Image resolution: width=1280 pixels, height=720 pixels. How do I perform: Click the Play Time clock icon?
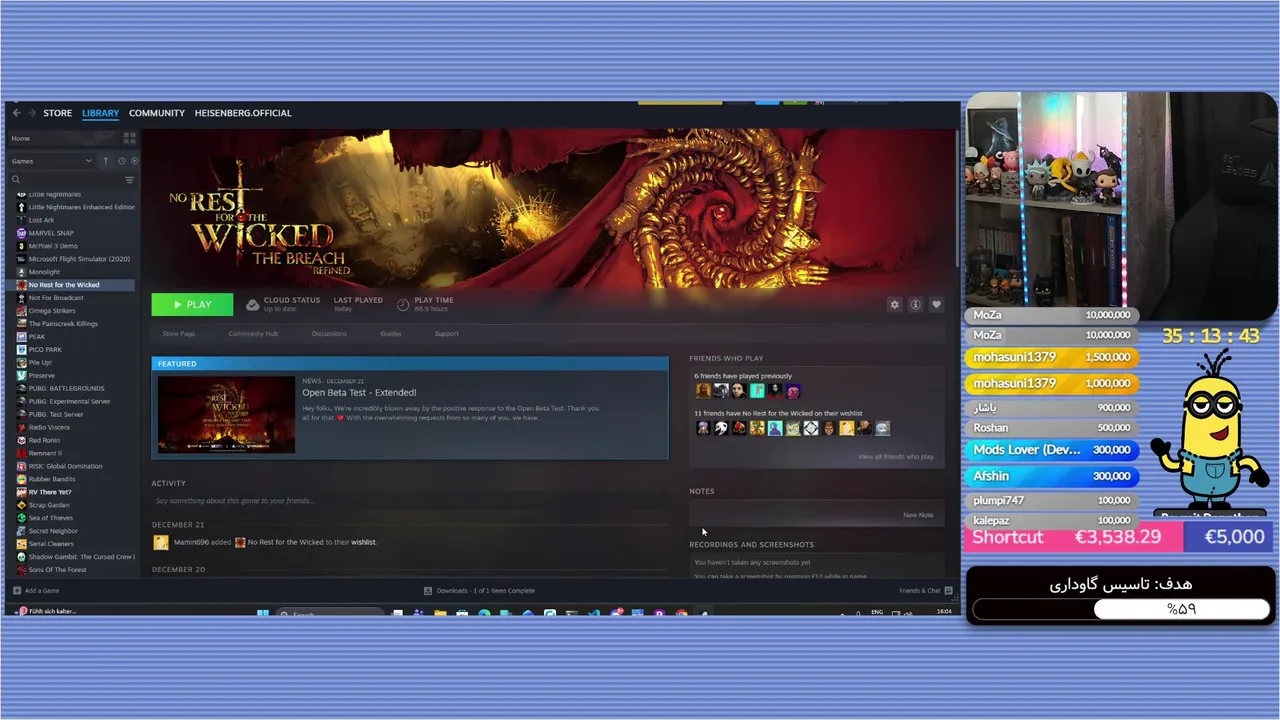click(403, 304)
